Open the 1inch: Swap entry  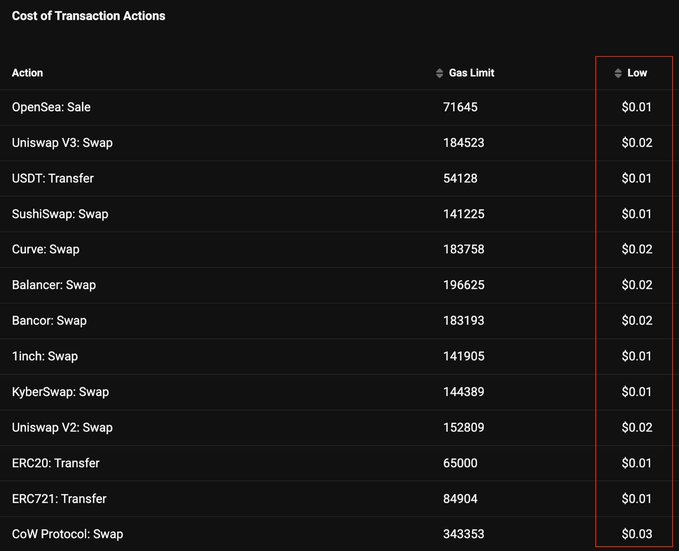click(45, 356)
